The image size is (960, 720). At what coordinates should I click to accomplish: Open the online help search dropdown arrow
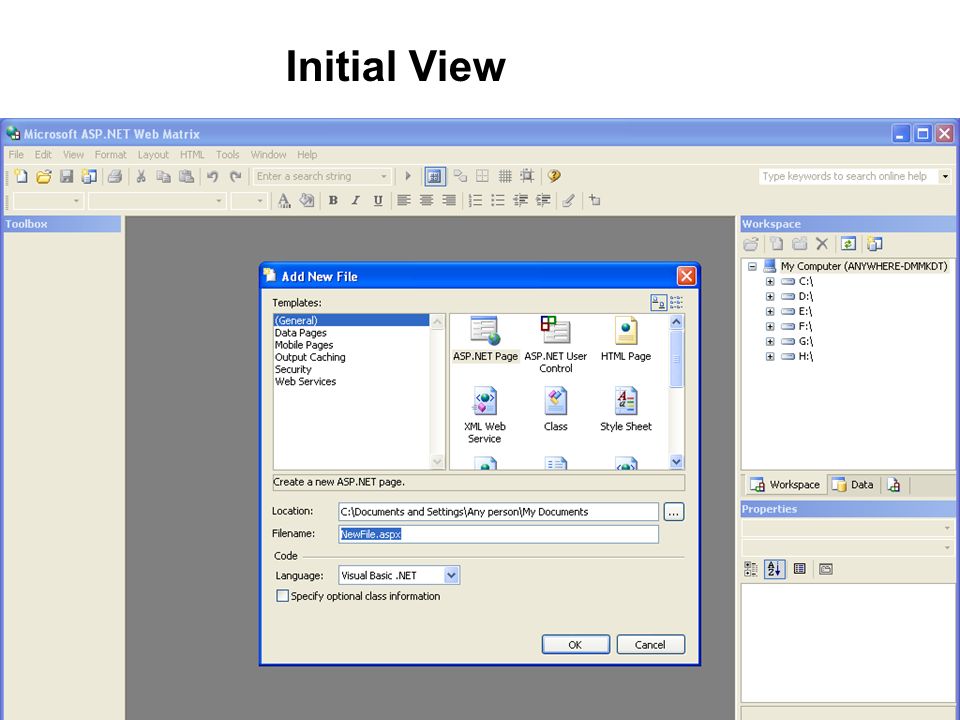[945, 176]
